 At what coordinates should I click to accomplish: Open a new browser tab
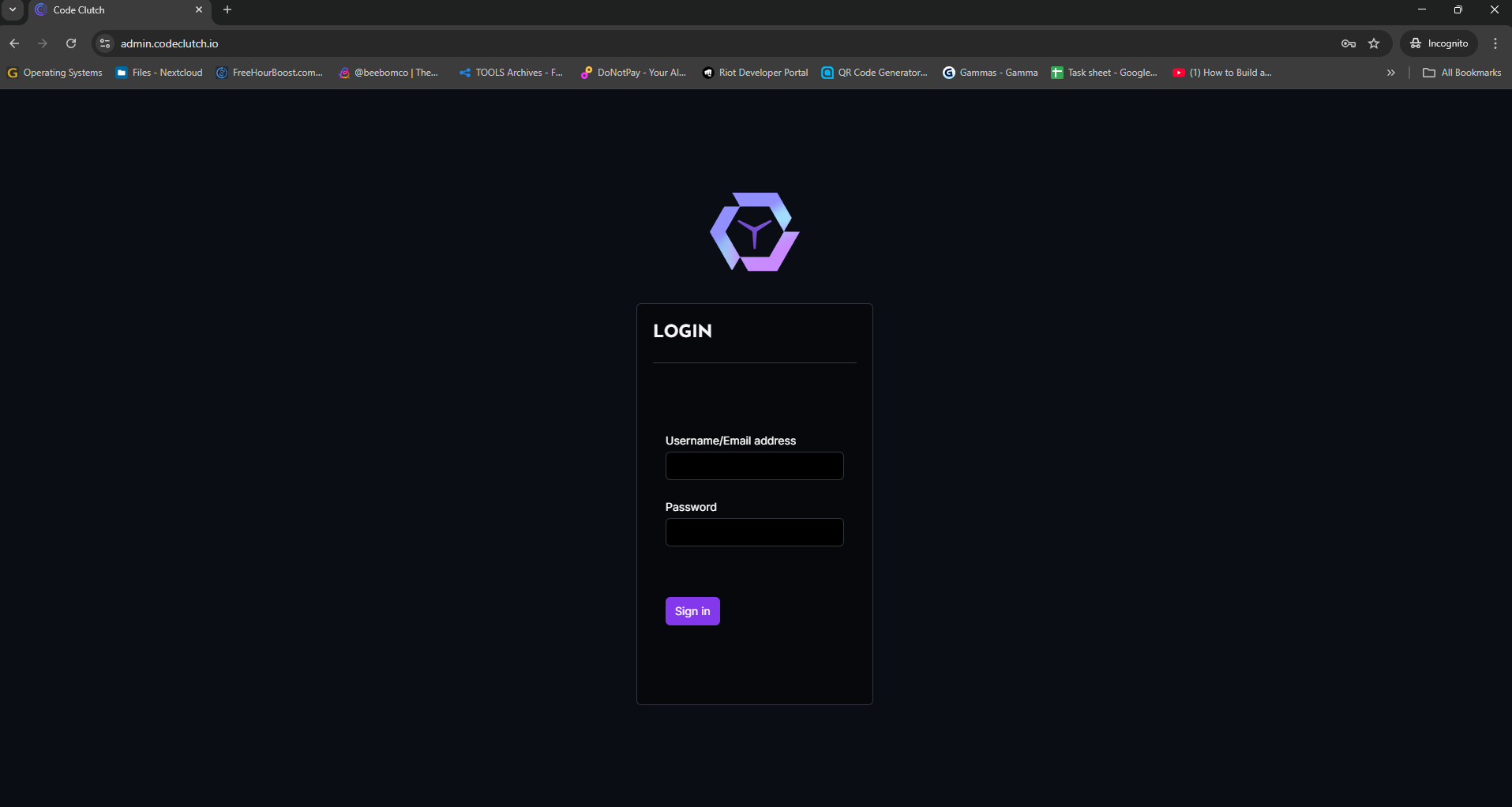click(x=227, y=9)
